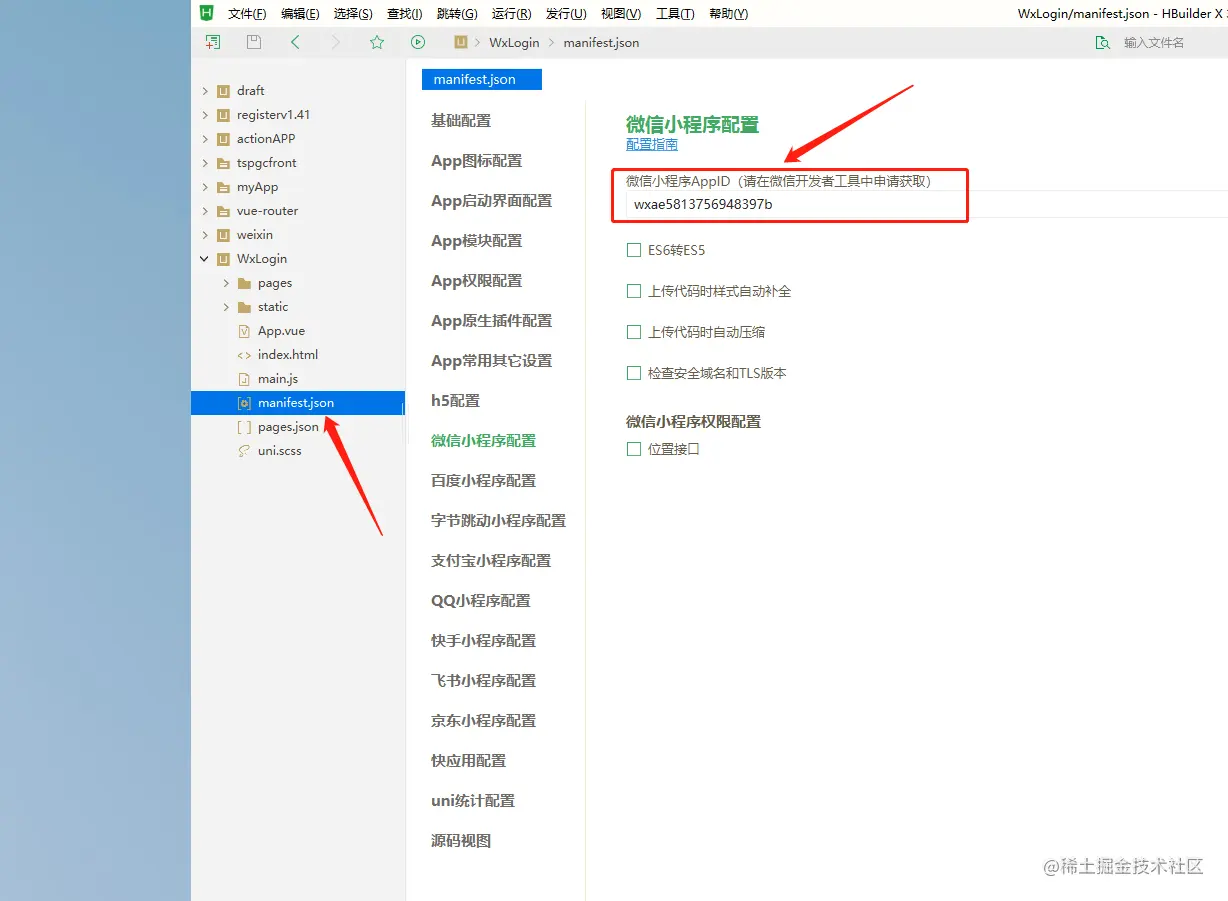The width and height of the screenshot is (1228, 901).
Task: Open 基础配置 settings section
Action: click(x=461, y=121)
